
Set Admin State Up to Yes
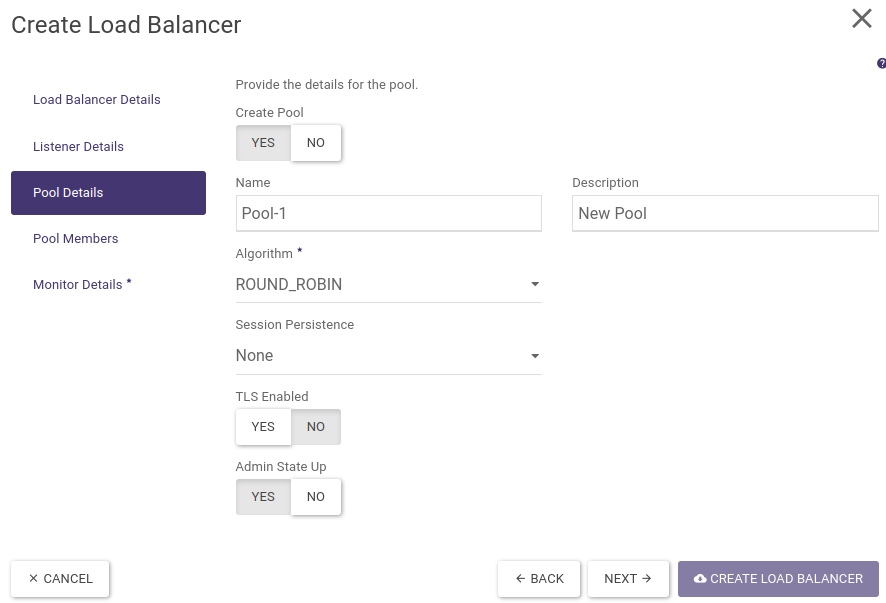pyautogui.click(x=263, y=497)
